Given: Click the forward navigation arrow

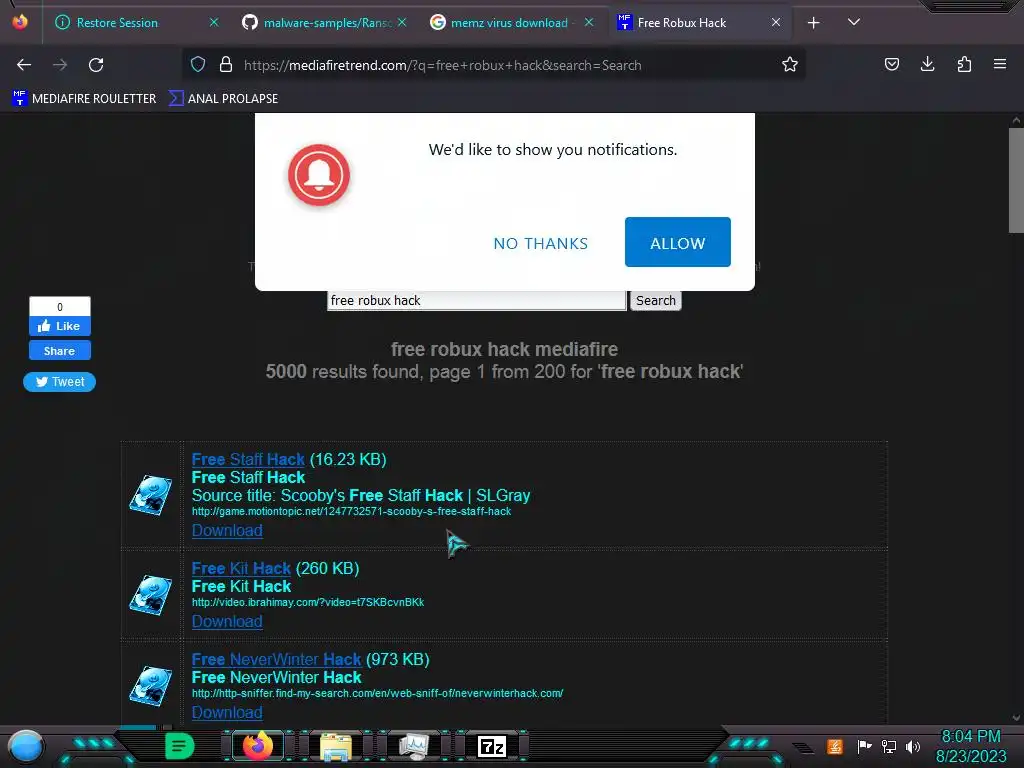Looking at the screenshot, I should coord(60,65).
